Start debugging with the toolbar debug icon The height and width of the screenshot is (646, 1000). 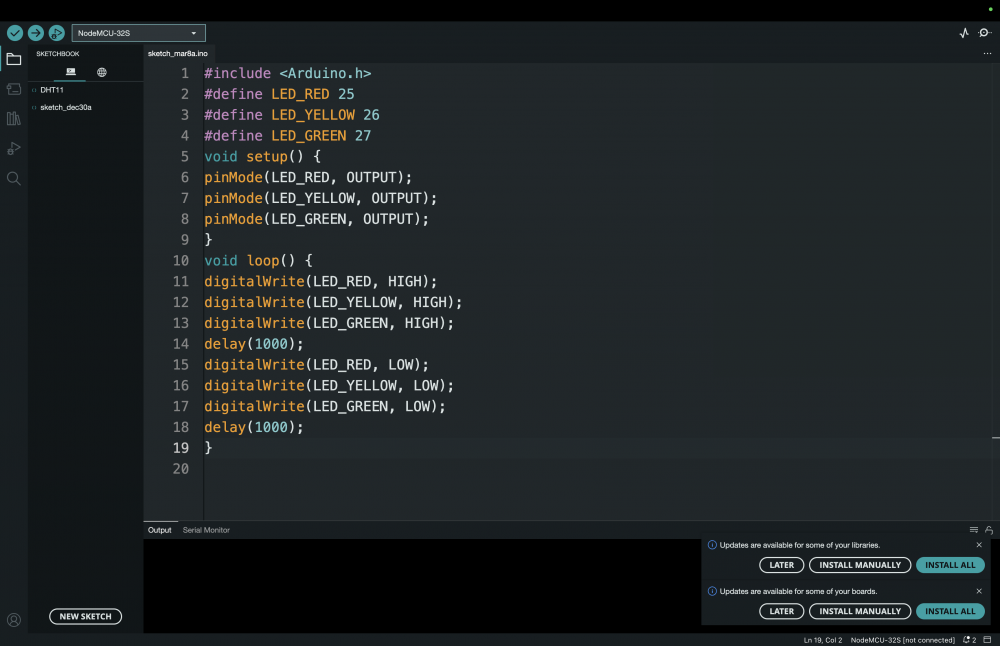(56, 33)
